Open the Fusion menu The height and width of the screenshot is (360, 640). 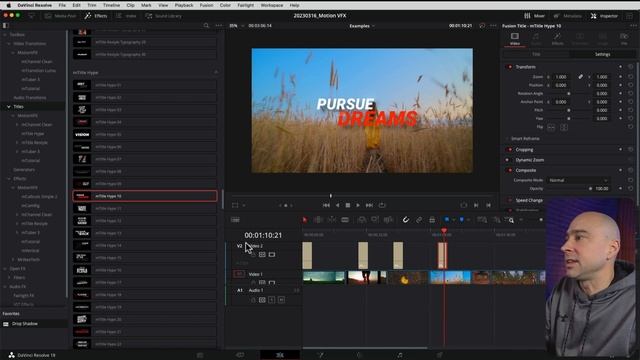tap(206, 5)
